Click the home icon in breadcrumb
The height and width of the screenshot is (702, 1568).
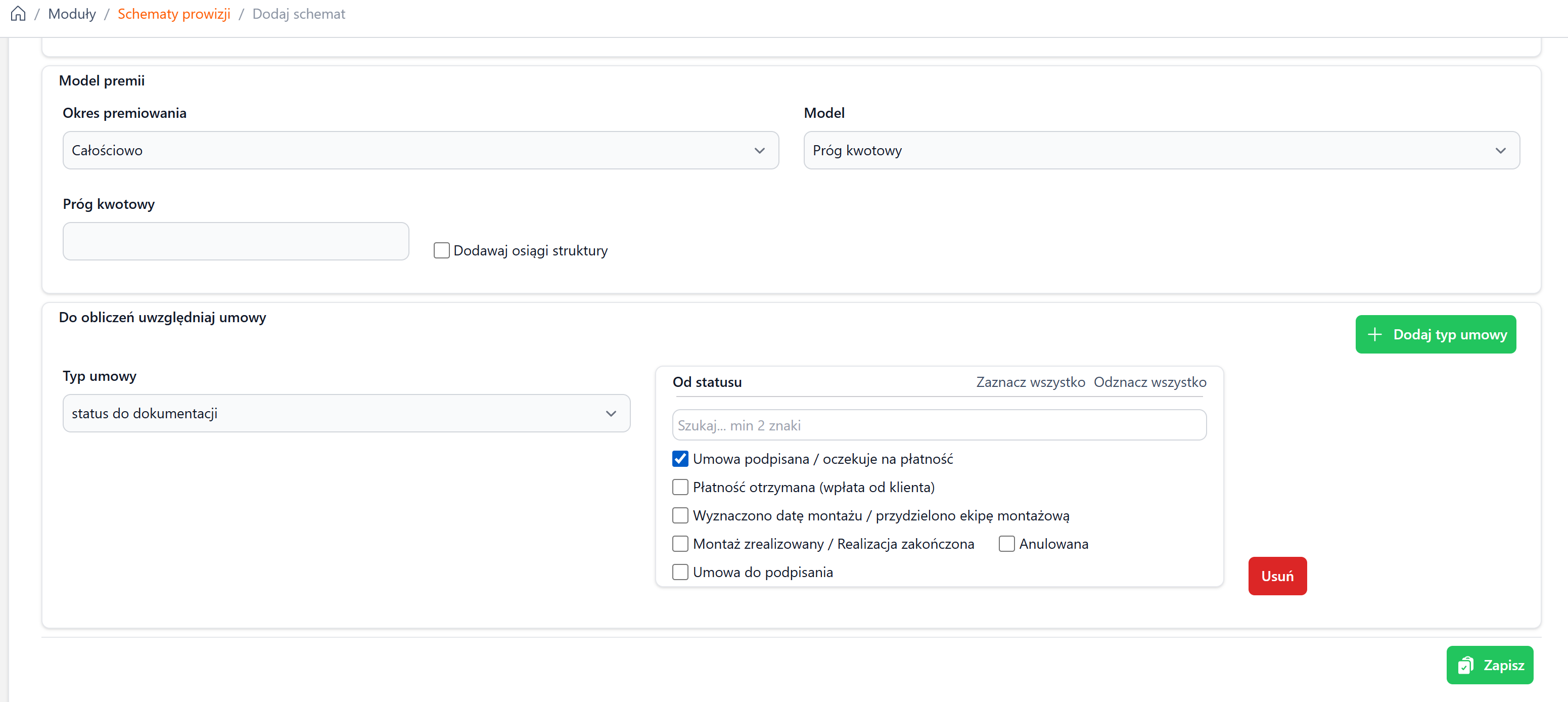coord(18,13)
